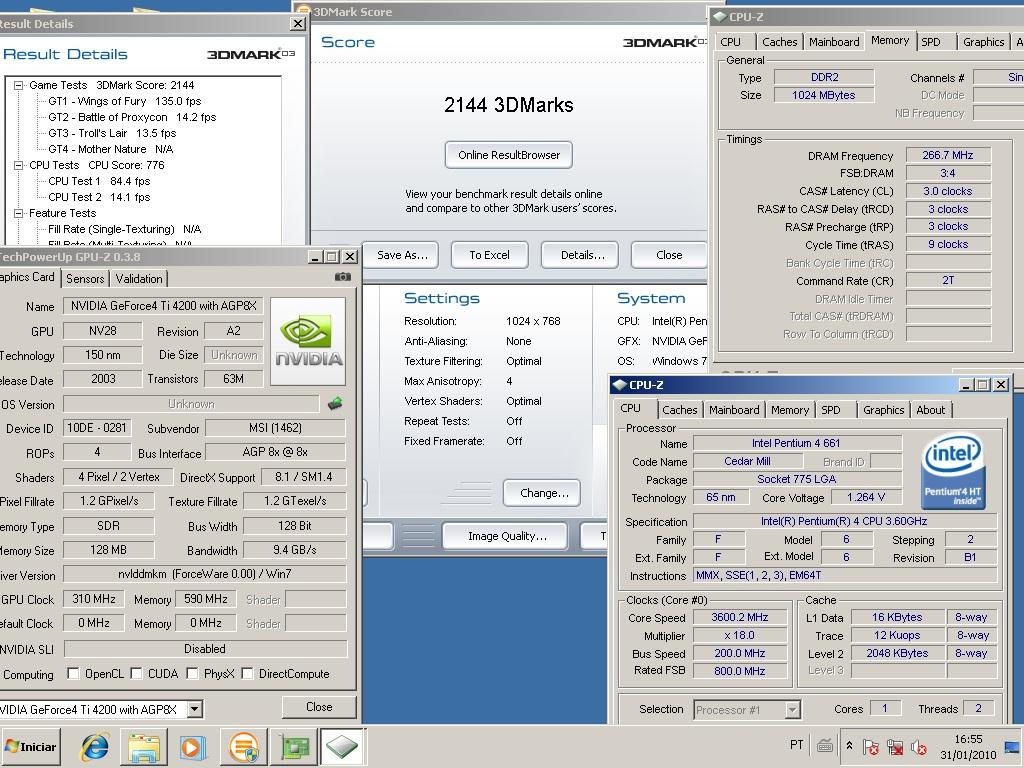
Task: Open Internet Explorer from the taskbar
Action: (95, 746)
